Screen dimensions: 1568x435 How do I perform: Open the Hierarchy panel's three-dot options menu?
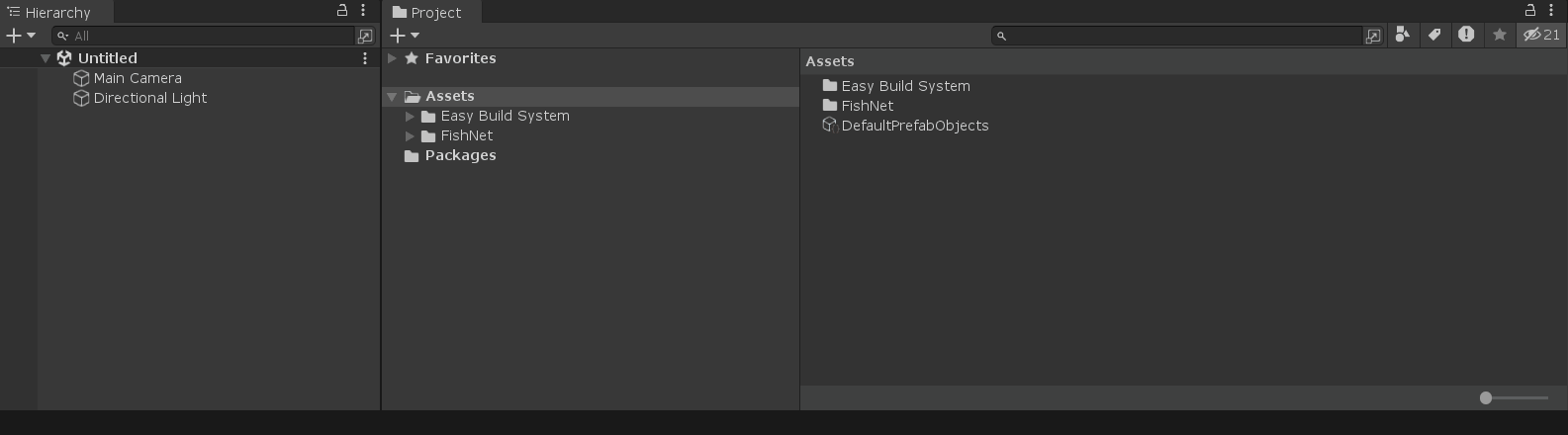point(363,11)
